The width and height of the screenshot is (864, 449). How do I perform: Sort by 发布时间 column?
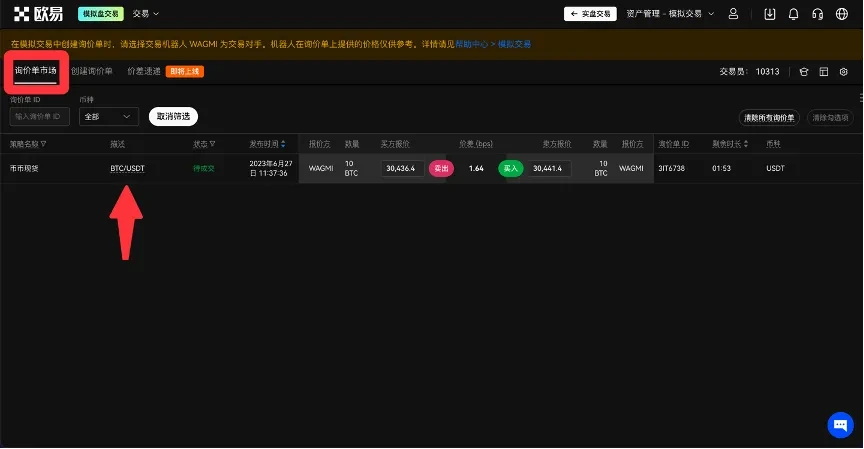283,144
